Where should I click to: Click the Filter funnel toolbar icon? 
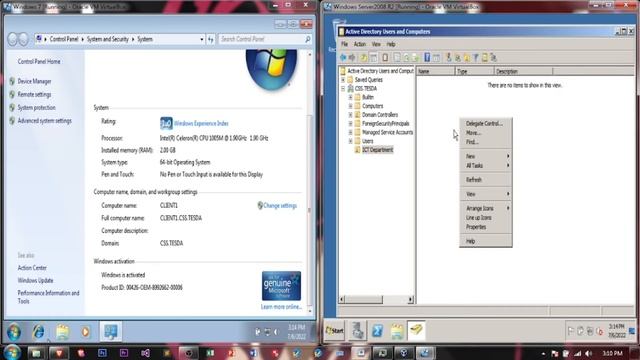(476, 58)
